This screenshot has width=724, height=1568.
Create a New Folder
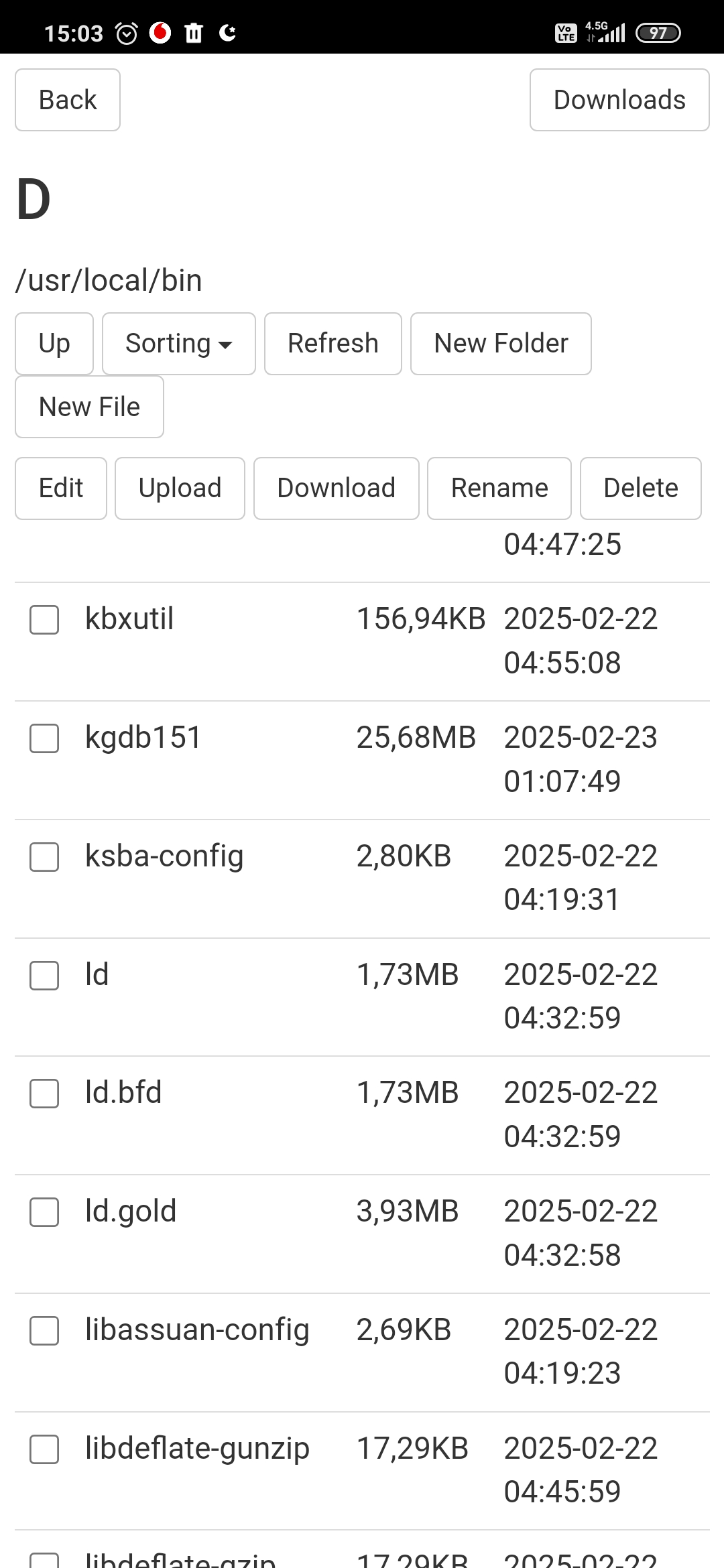click(501, 344)
